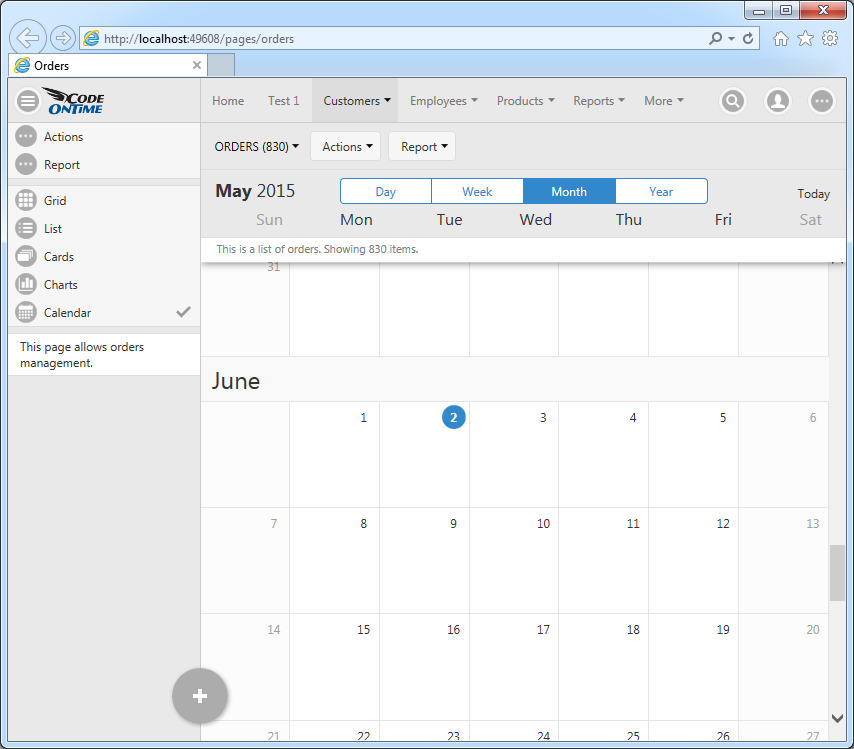Open the hamburger menu beside Code OnTime logo
The height and width of the screenshot is (749, 854).
tap(28, 101)
